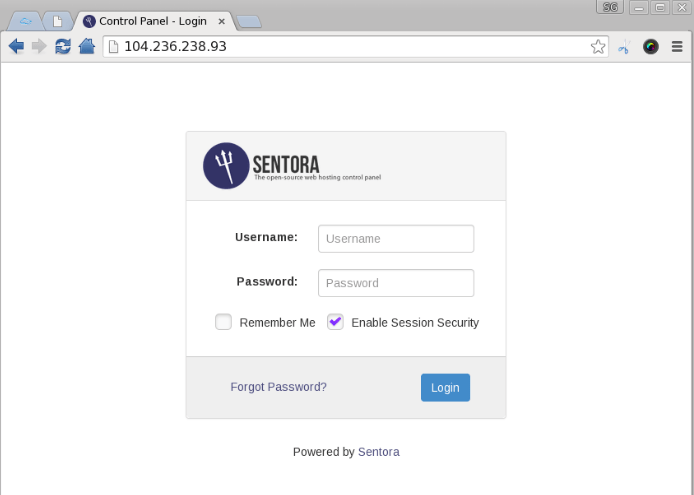Check the Remember Me checkbox
This screenshot has width=694, height=495.
click(224, 322)
